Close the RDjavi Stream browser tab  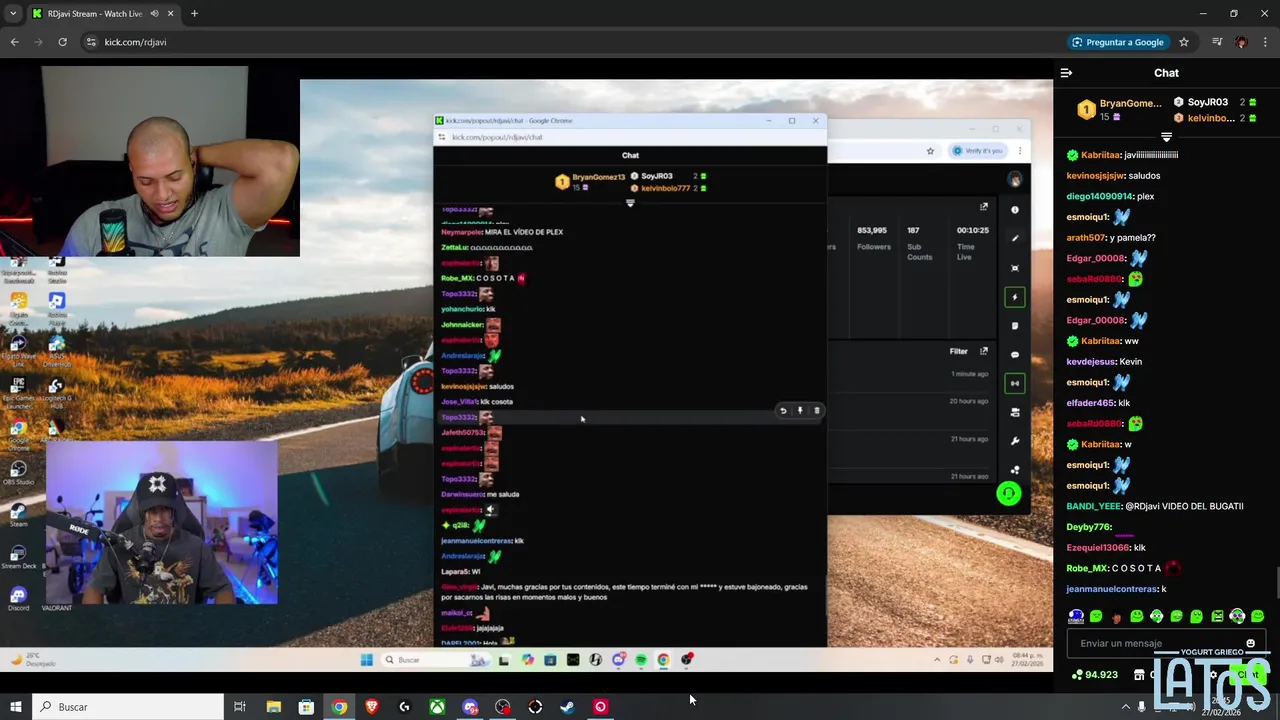tap(170, 14)
